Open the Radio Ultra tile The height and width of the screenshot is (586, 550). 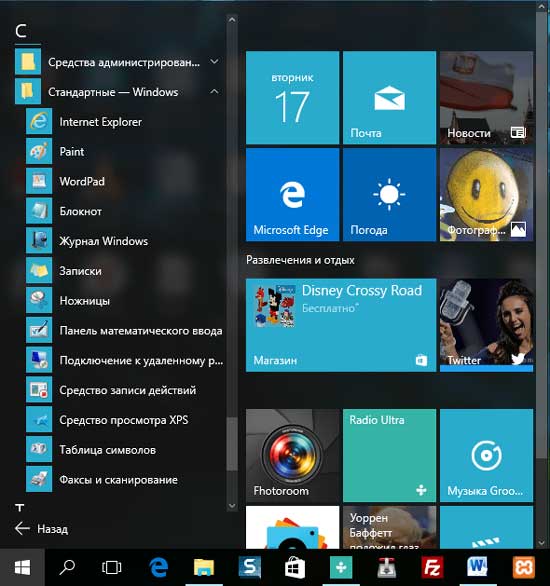389,455
